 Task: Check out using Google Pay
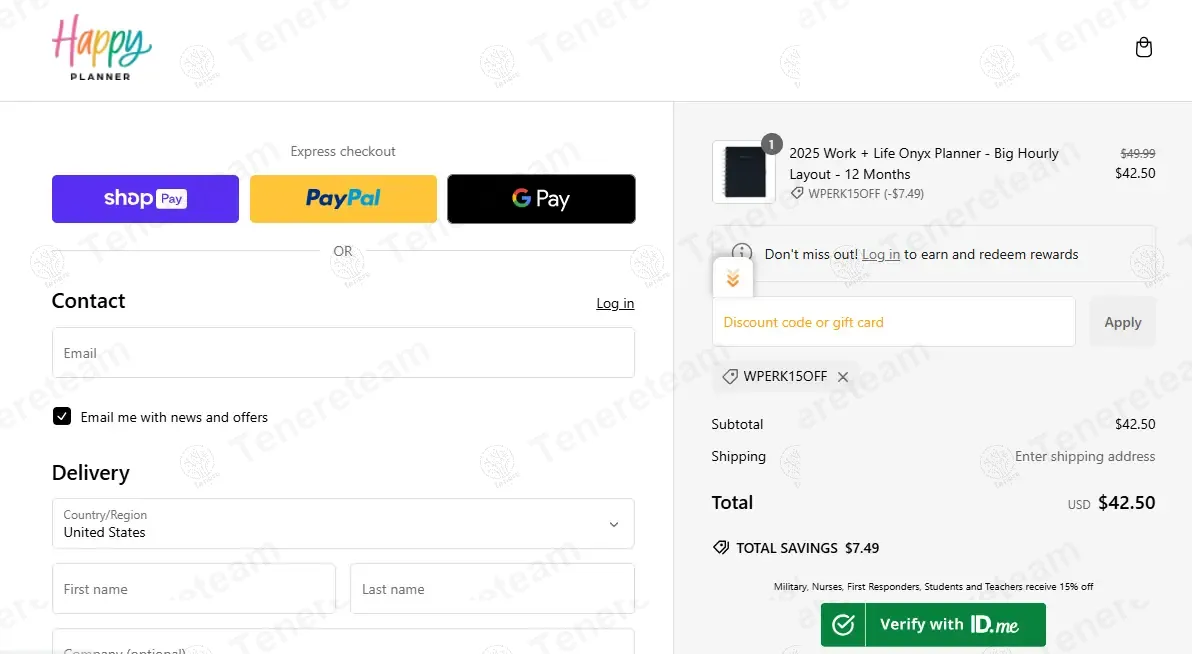[x=541, y=199]
